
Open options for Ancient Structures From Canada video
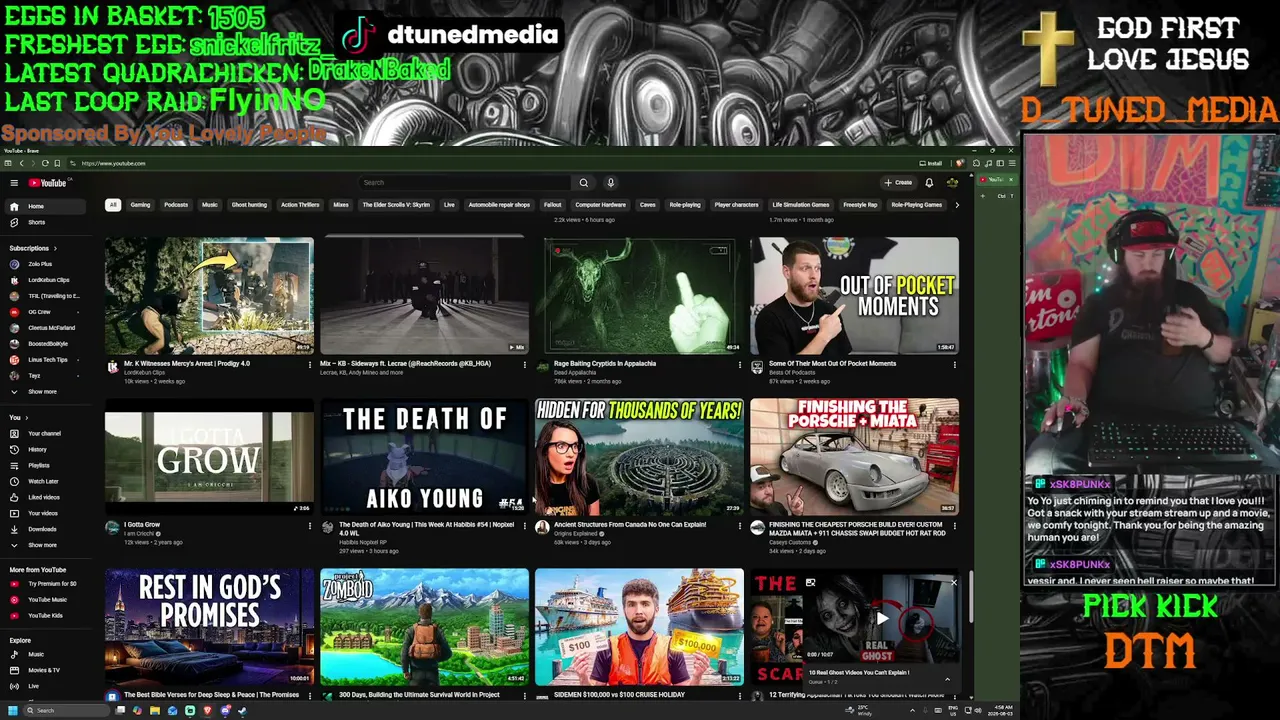[740, 526]
